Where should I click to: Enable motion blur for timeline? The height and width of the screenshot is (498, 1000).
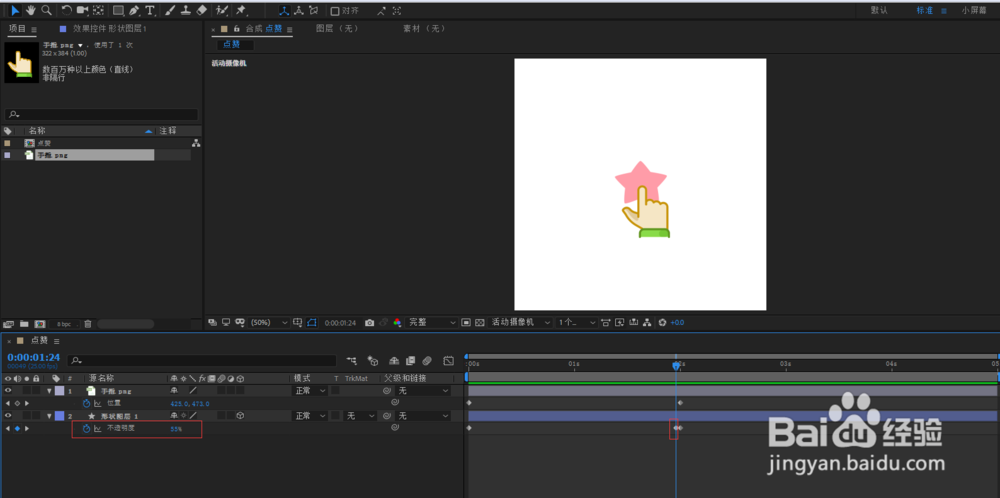coord(427,361)
